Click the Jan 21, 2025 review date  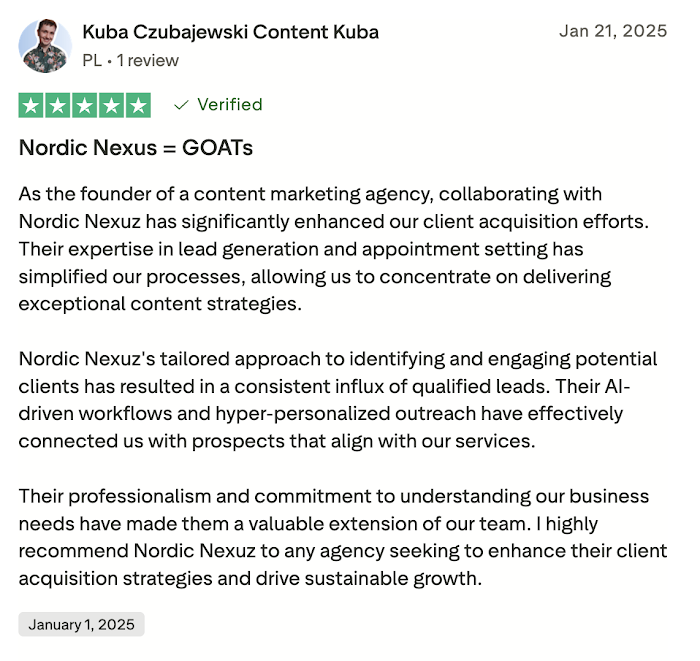tap(613, 31)
